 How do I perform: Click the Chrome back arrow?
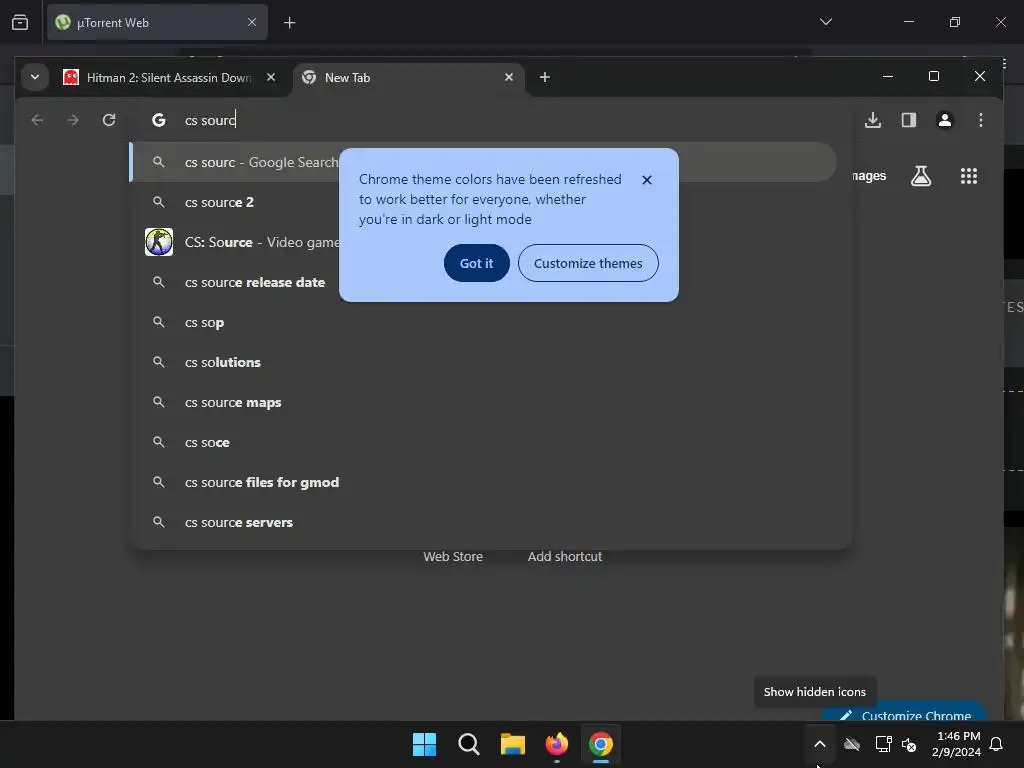click(37, 120)
